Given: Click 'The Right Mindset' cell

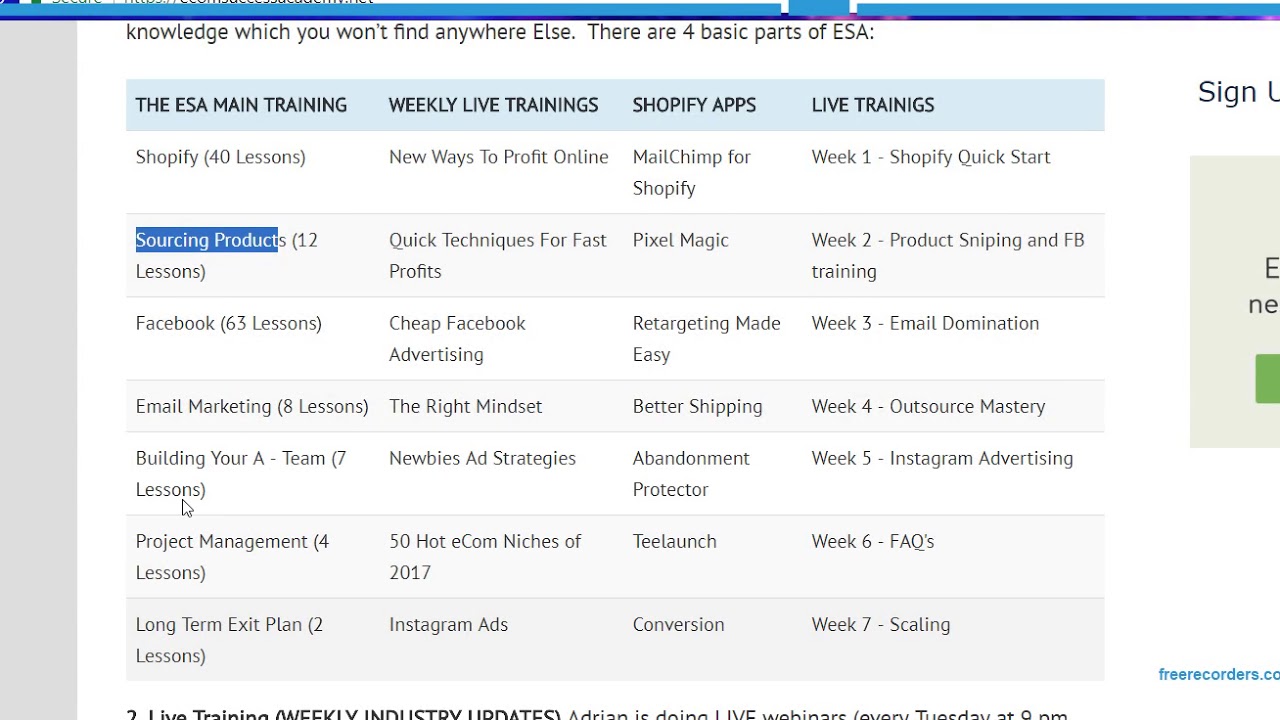Looking at the screenshot, I should coord(465,406).
